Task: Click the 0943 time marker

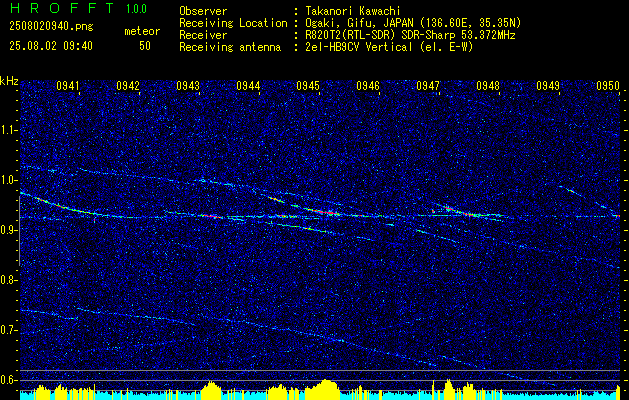Action: [188, 85]
